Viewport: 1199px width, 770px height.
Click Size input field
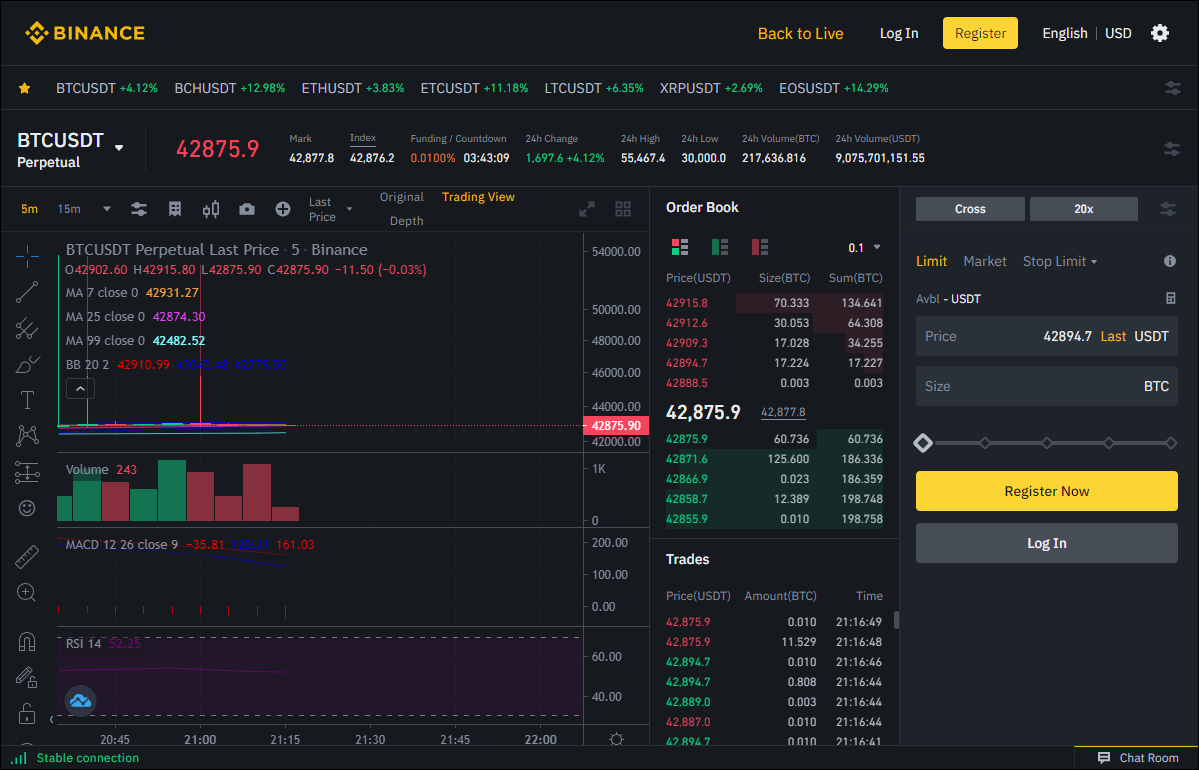pos(1047,386)
